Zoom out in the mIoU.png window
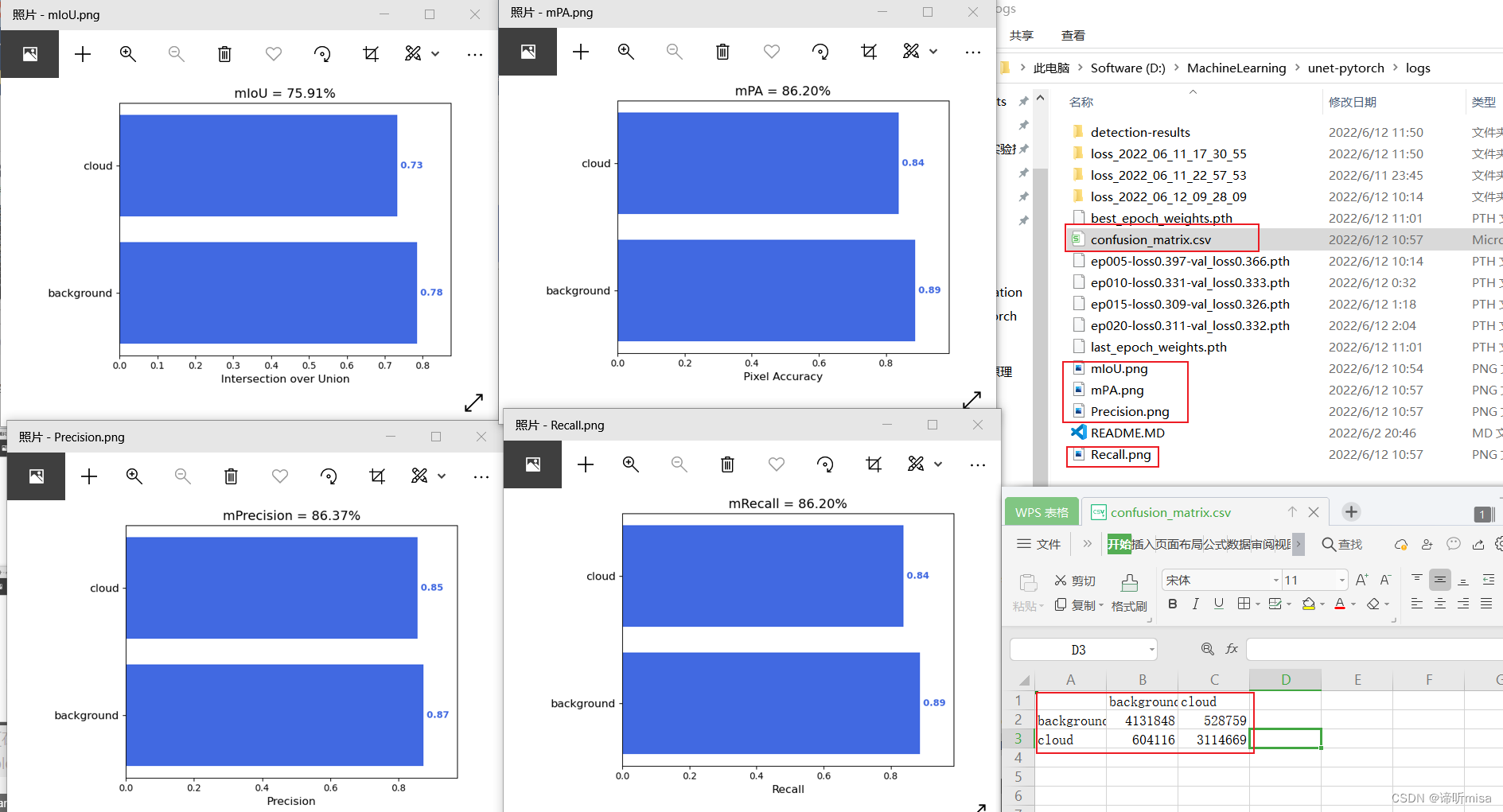The height and width of the screenshot is (812, 1503). [x=176, y=54]
